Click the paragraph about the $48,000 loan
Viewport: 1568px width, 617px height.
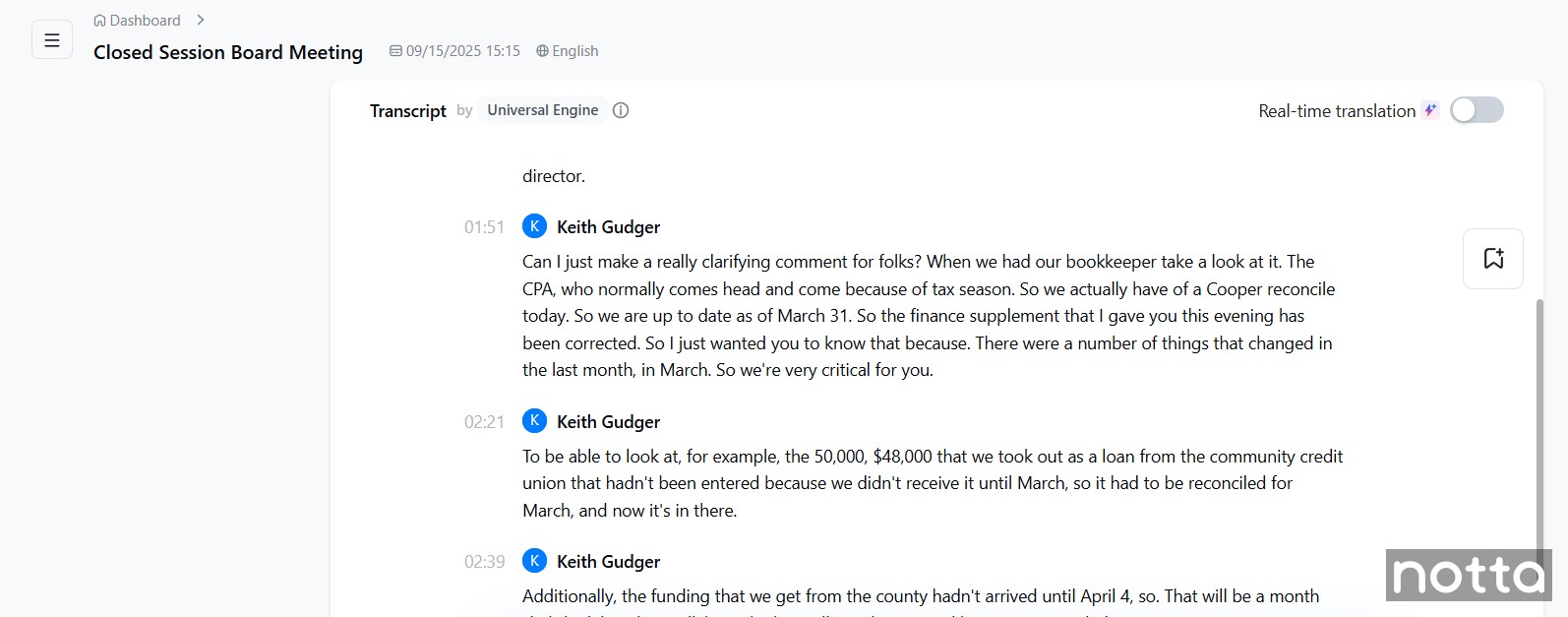[932, 483]
